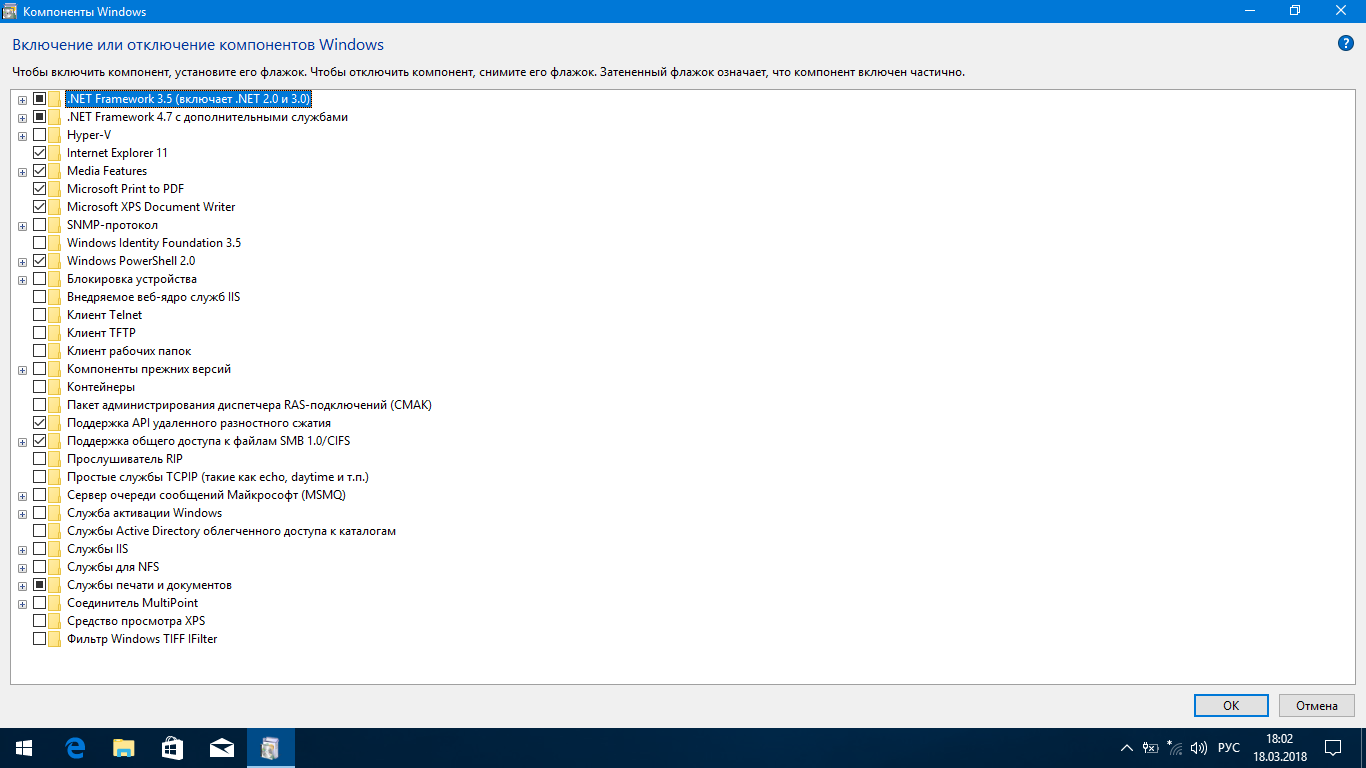1366x768 pixels.
Task: Expand Службы печати и документов node
Action: tap(22, 586)
